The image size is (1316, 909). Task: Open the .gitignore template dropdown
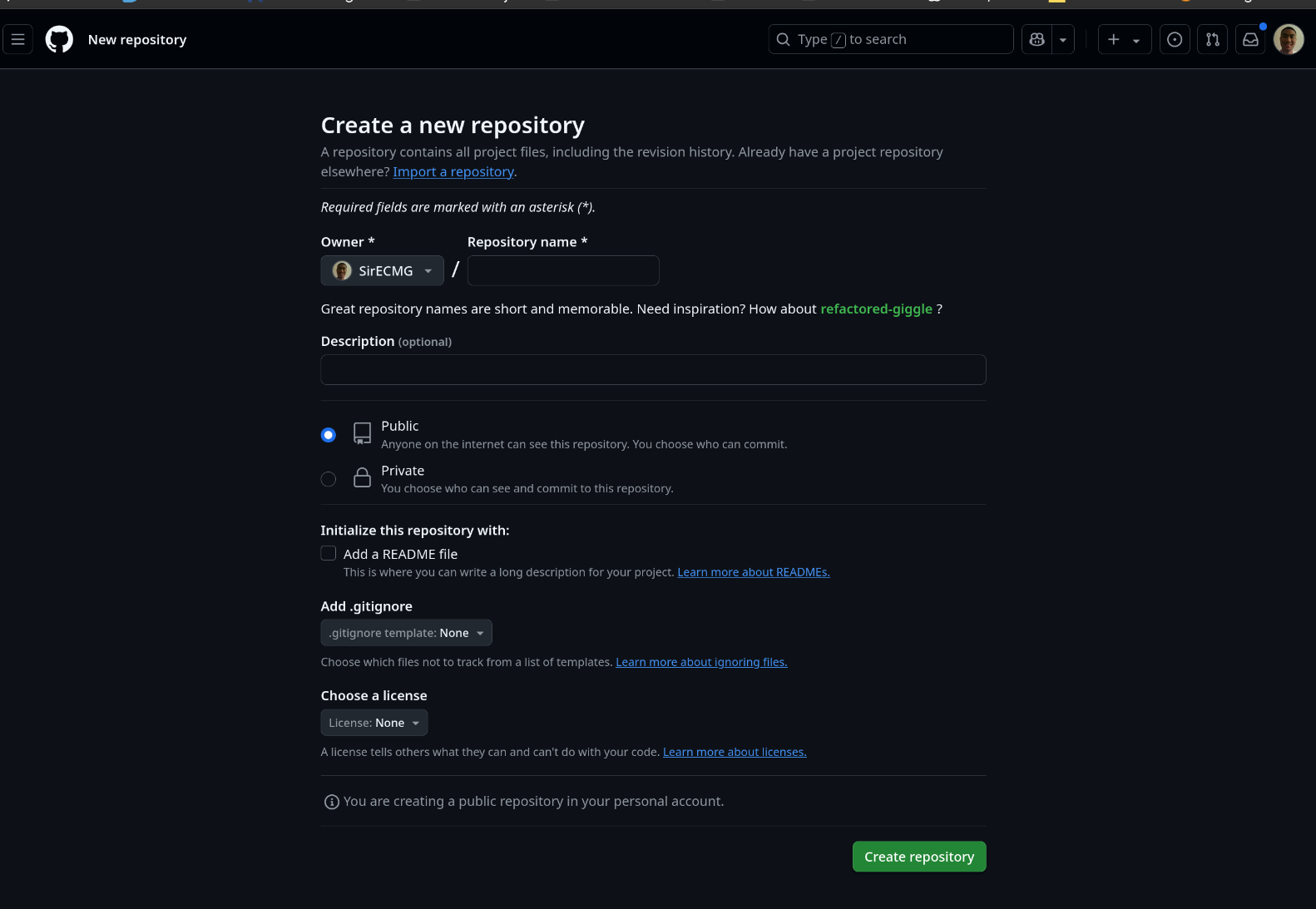point(407,633)
